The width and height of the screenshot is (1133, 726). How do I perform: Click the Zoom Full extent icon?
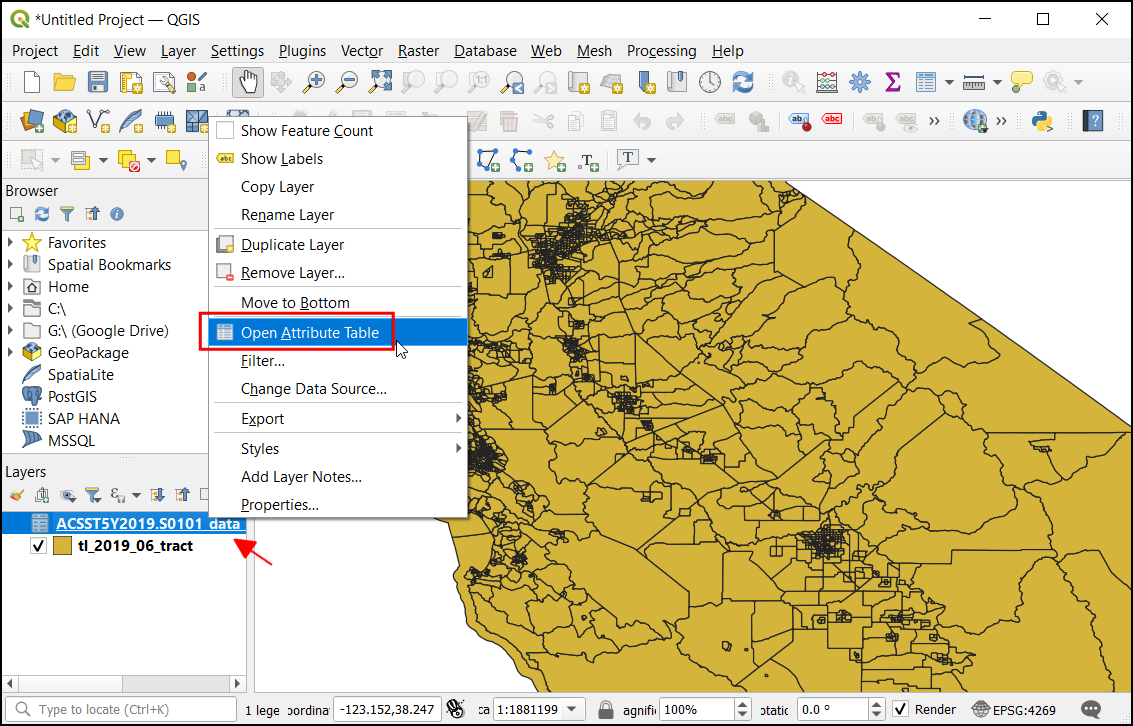click(x=381, y=82)
